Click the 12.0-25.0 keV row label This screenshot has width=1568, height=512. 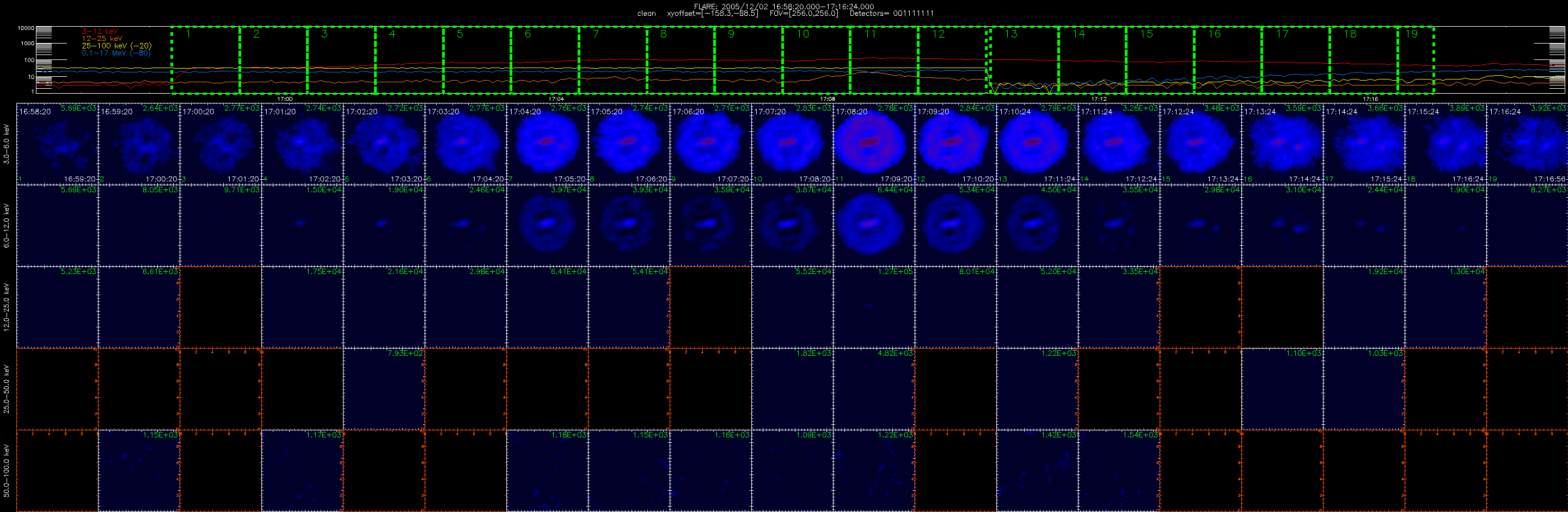(x=7, y=307)
